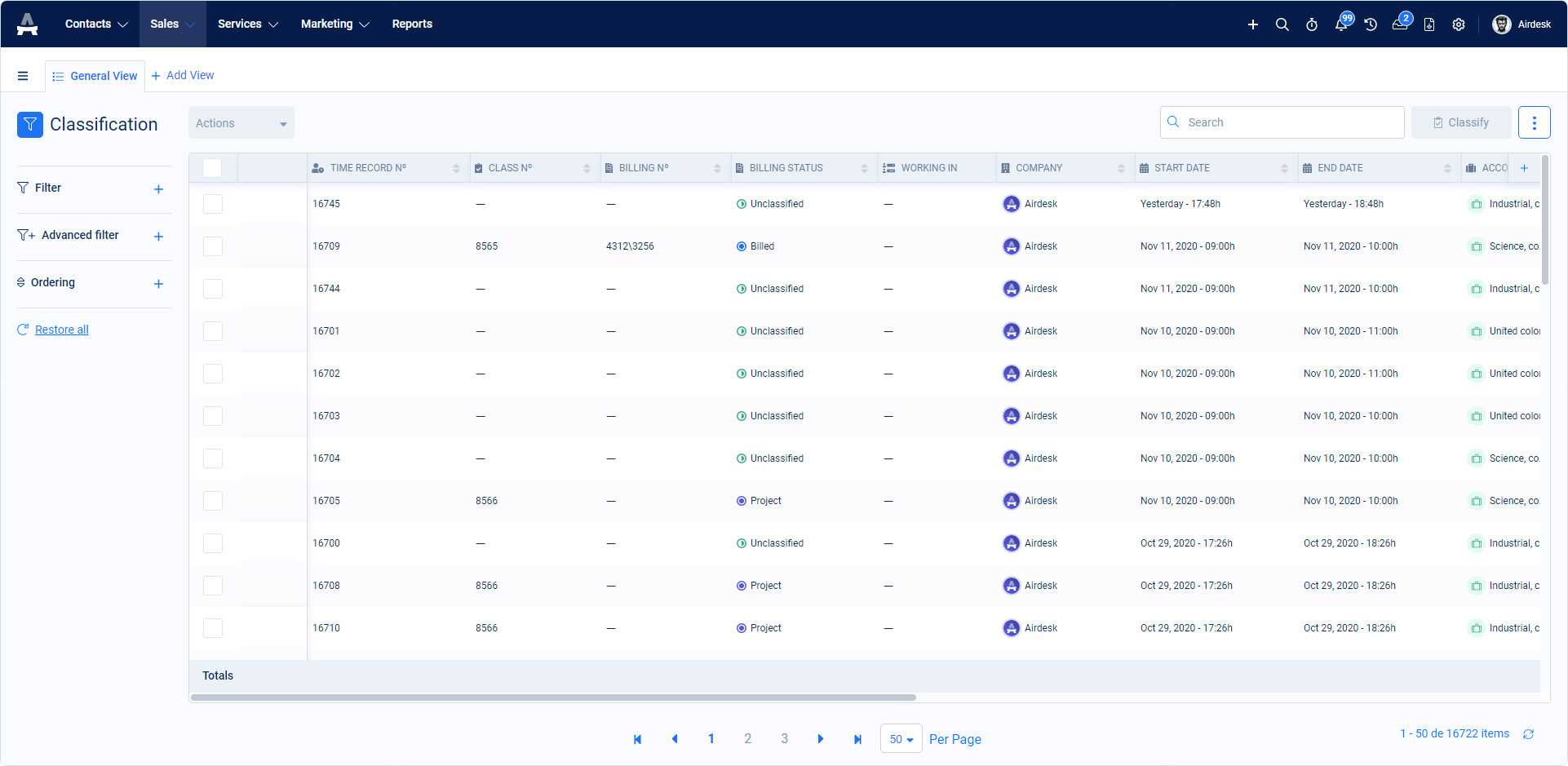Open inbox tray icon with 2 badge

[1402, 23]
